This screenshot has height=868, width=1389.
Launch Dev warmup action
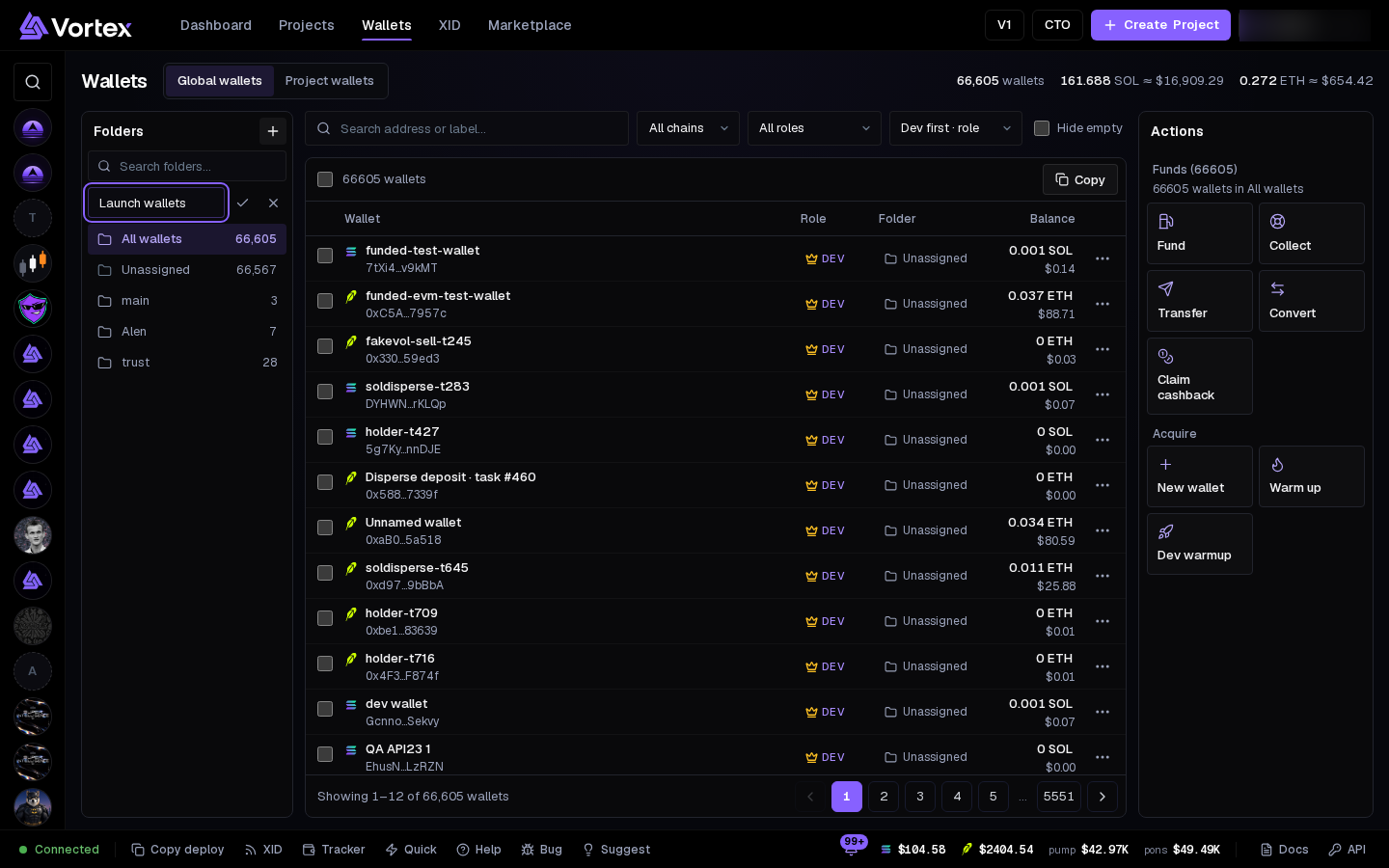(x=1200, y=544)
